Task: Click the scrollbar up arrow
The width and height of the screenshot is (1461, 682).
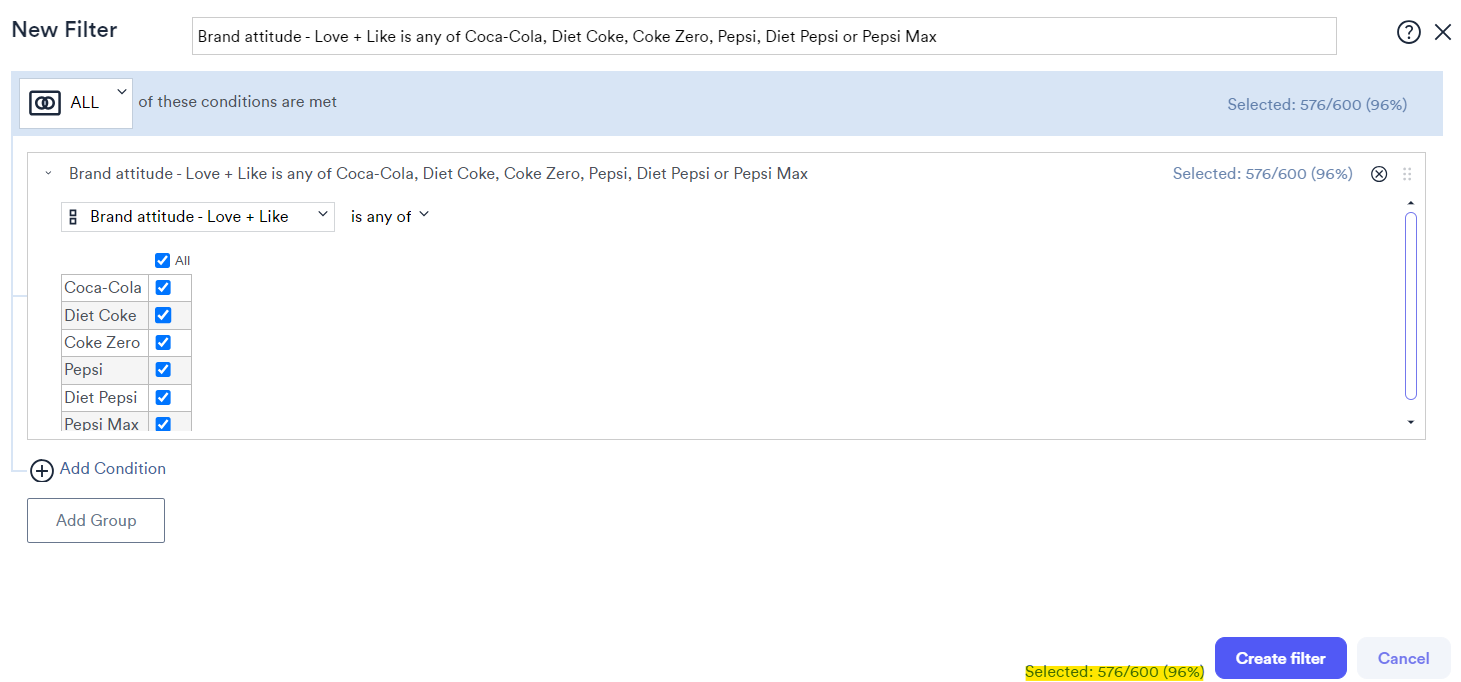Action: pyautogui.click(x=1411, y=204)
